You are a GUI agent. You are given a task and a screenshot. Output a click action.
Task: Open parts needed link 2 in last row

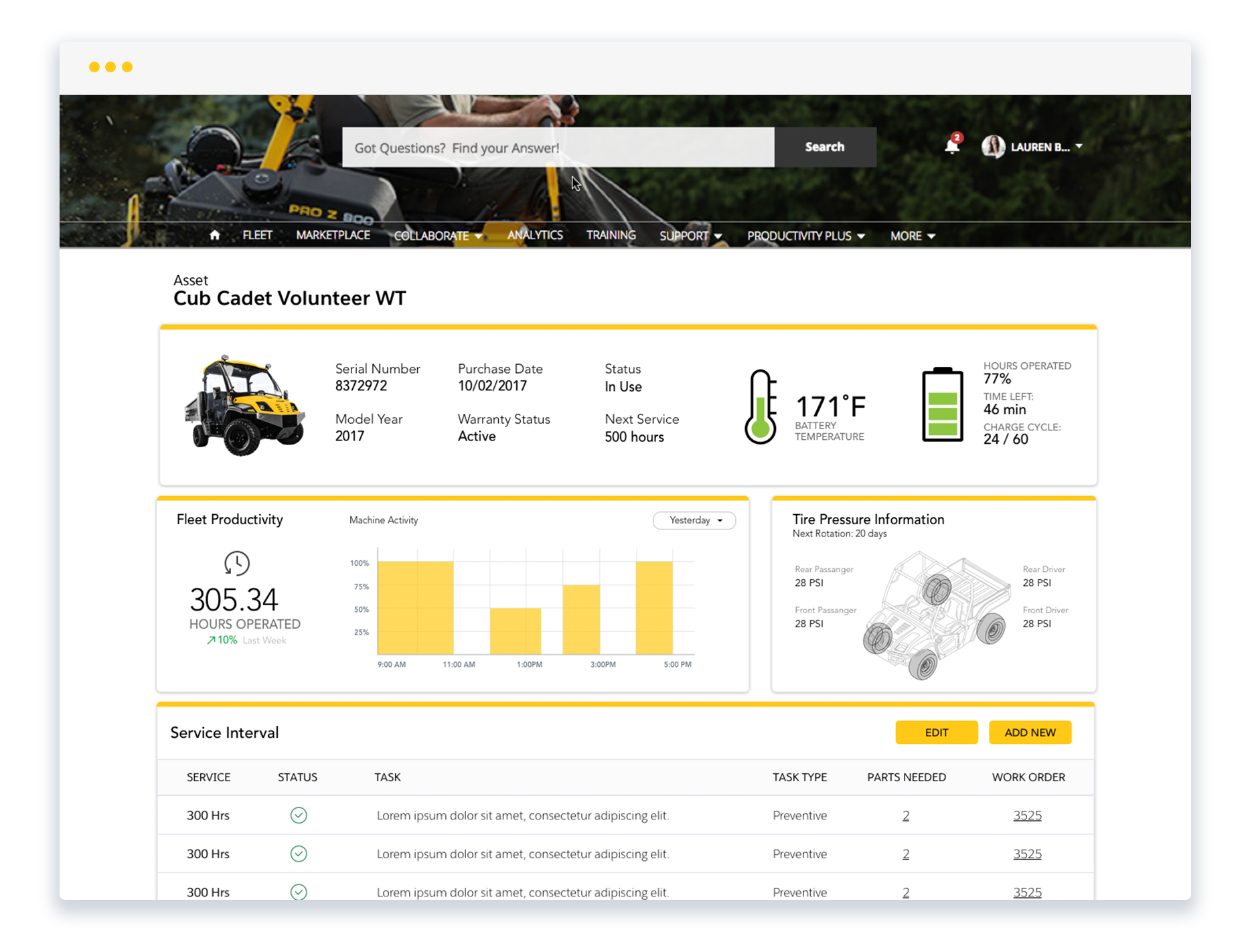906,892
